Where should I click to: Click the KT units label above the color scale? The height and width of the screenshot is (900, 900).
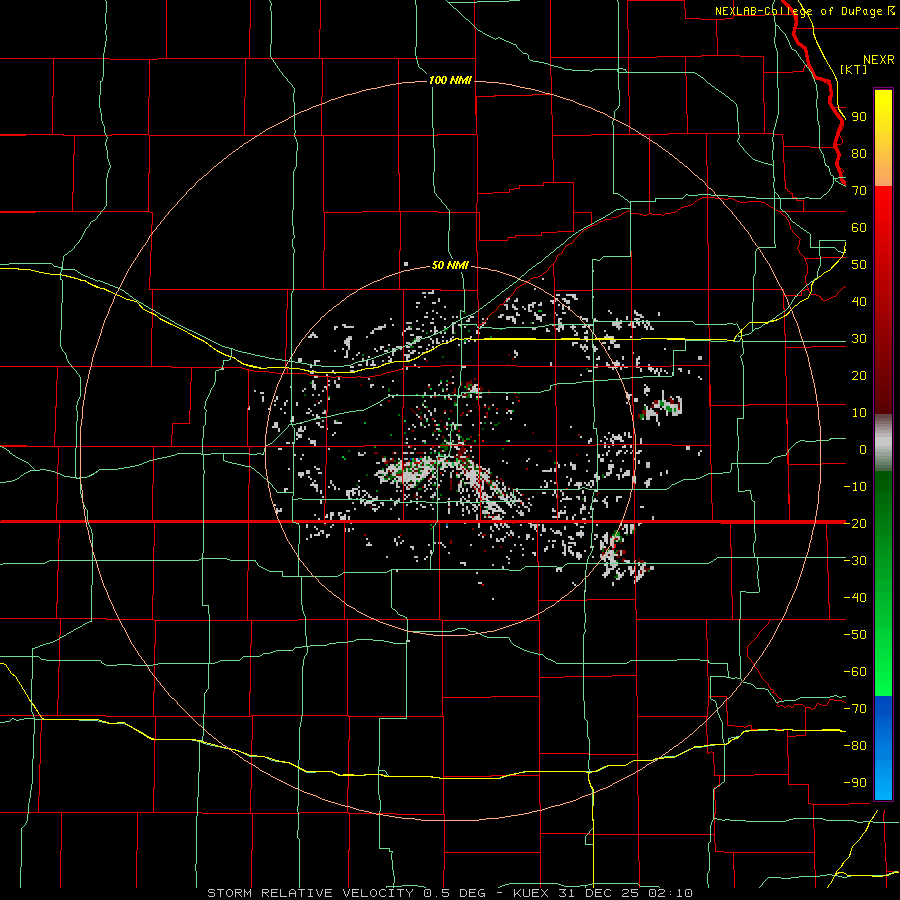click(854, 69)
